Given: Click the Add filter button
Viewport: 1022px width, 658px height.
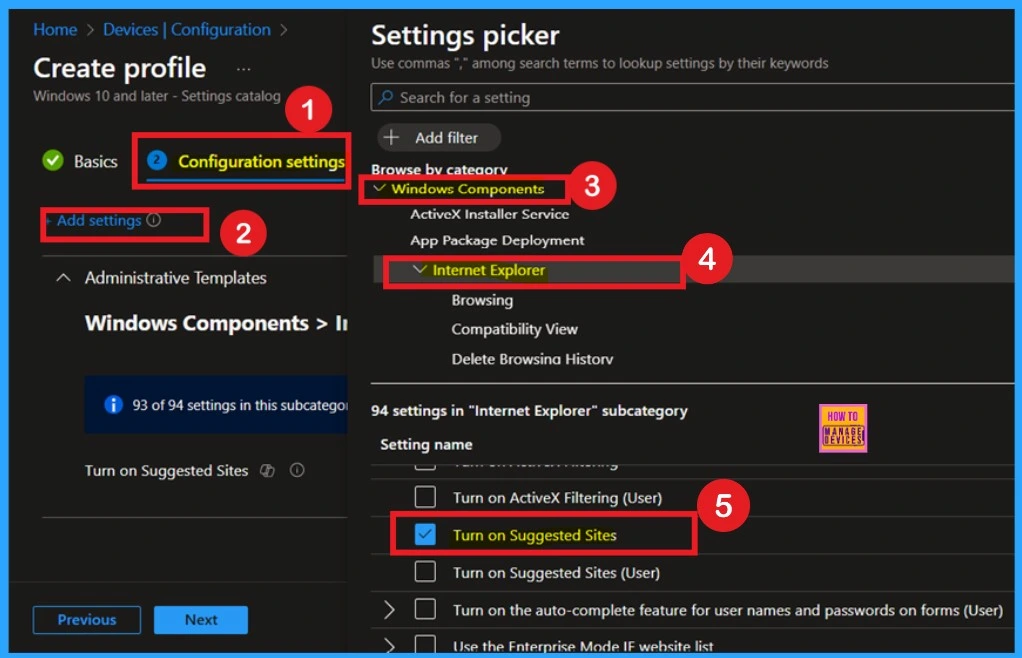Looking at the screenshot, I should (x=439, y=137).
